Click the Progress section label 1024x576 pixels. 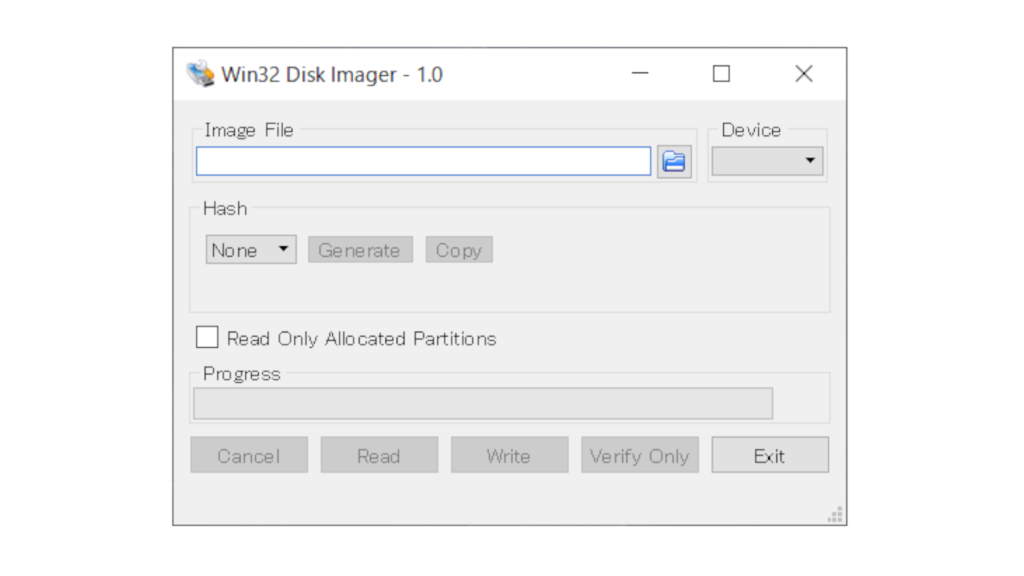(x=244, y=373)
